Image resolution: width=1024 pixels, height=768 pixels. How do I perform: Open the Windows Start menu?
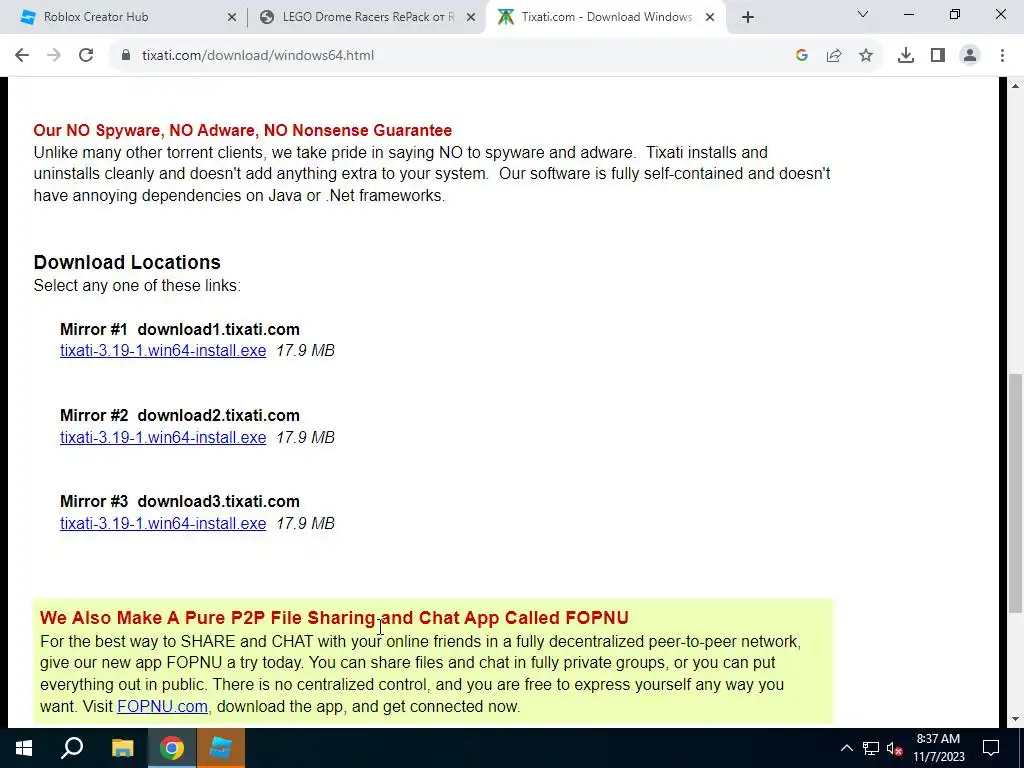pyautogui.click(x=24, y=748)
